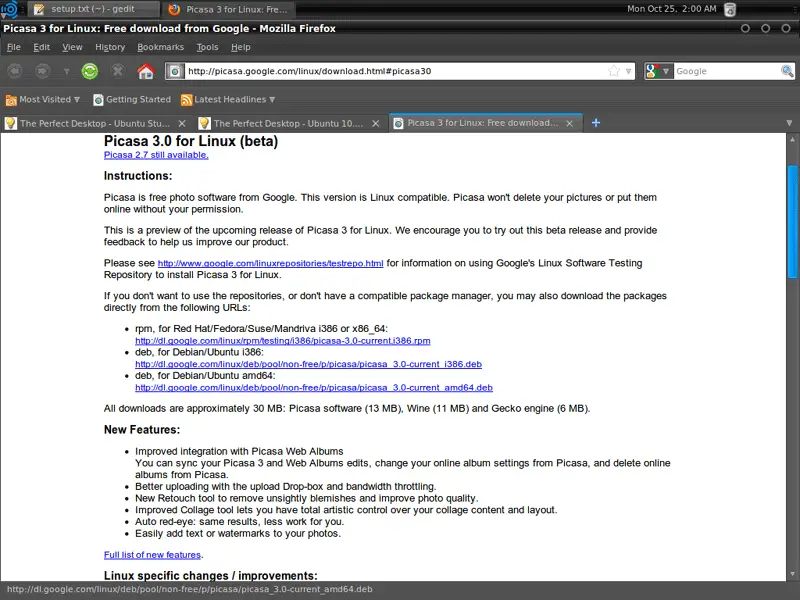This screenshot has height=600, width=800.
Task: Open the Help menu
Action: pos(240,47)
